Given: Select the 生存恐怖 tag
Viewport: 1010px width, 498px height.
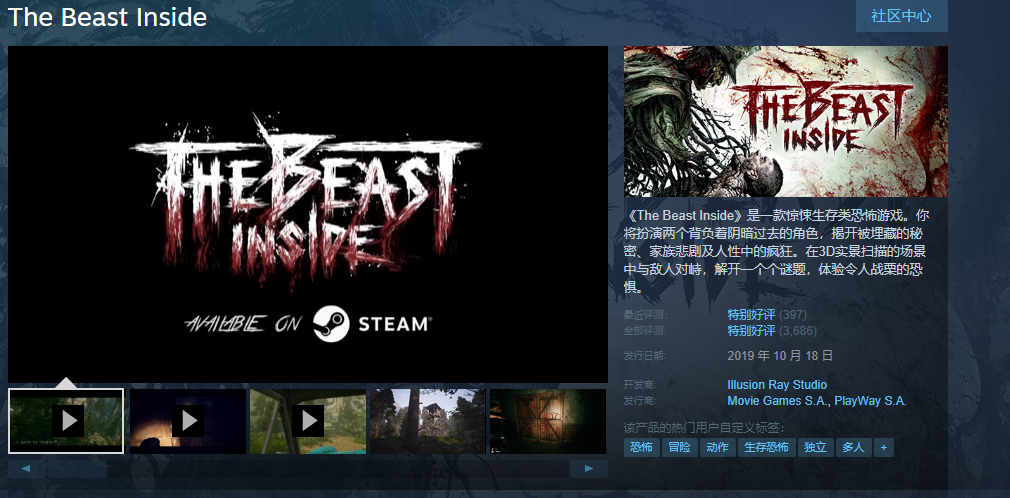Looking at the screenshot, I should 767,447.
